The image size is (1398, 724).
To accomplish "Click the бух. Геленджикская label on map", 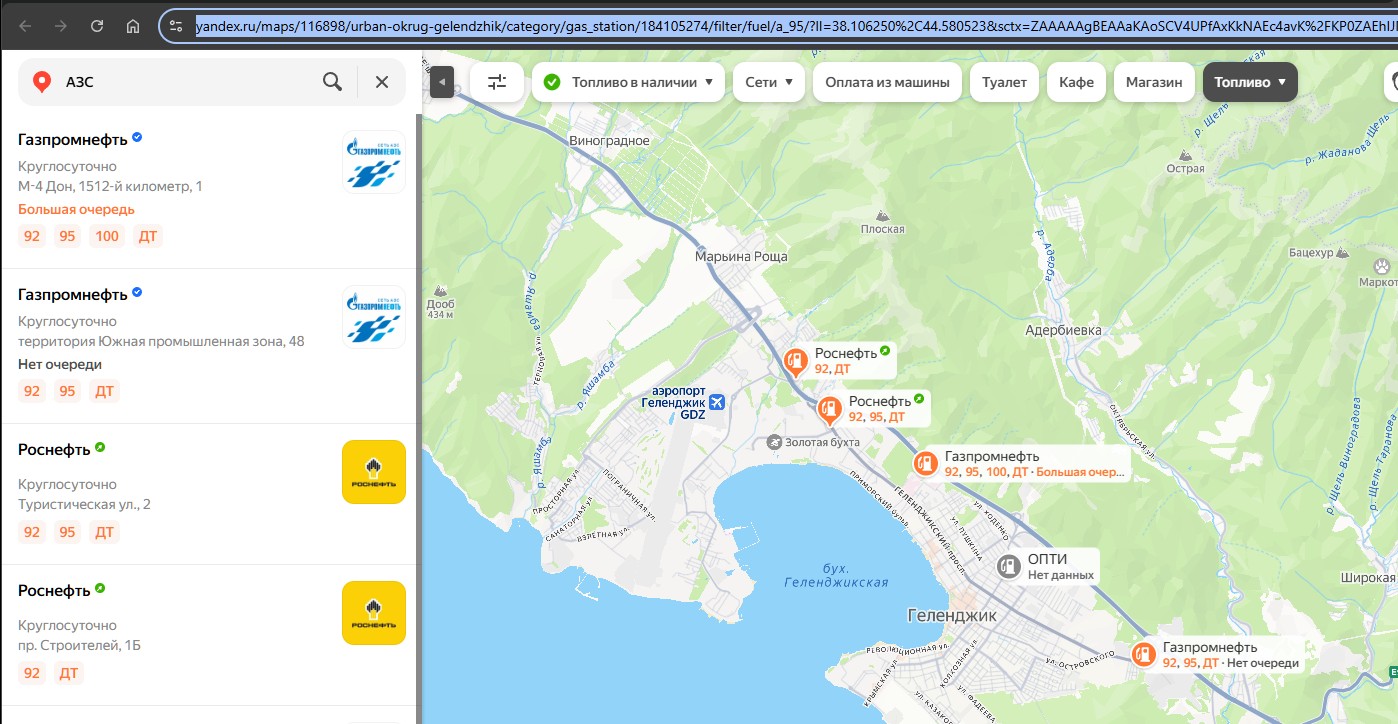I will [836, 575].
